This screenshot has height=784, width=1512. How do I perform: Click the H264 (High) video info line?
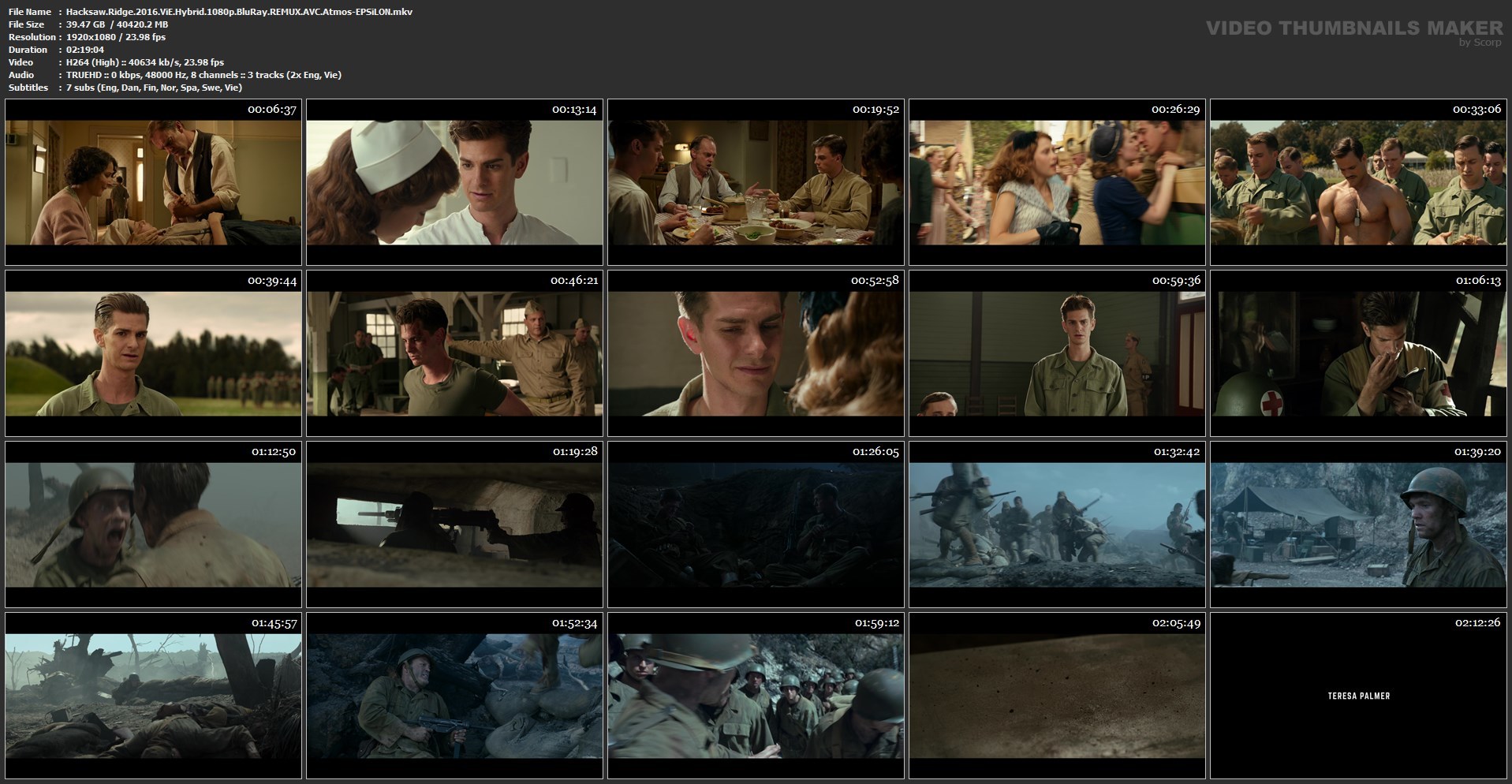pos(145,62)
